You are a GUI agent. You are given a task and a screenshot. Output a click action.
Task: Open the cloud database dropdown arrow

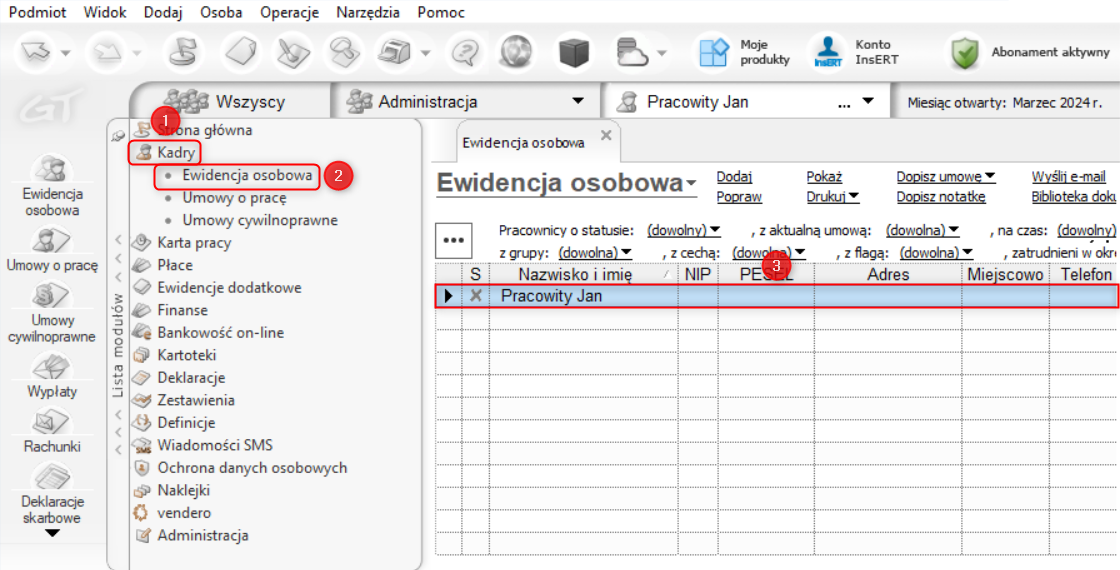click(661, 53)
